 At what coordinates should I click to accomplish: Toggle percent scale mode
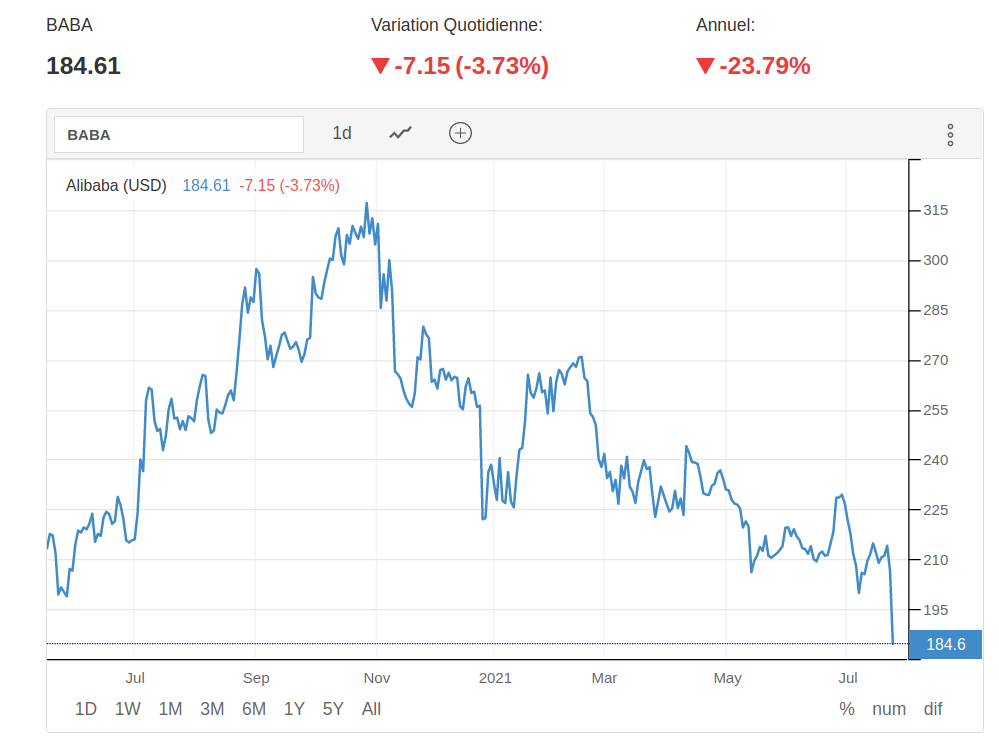point(847,709)
